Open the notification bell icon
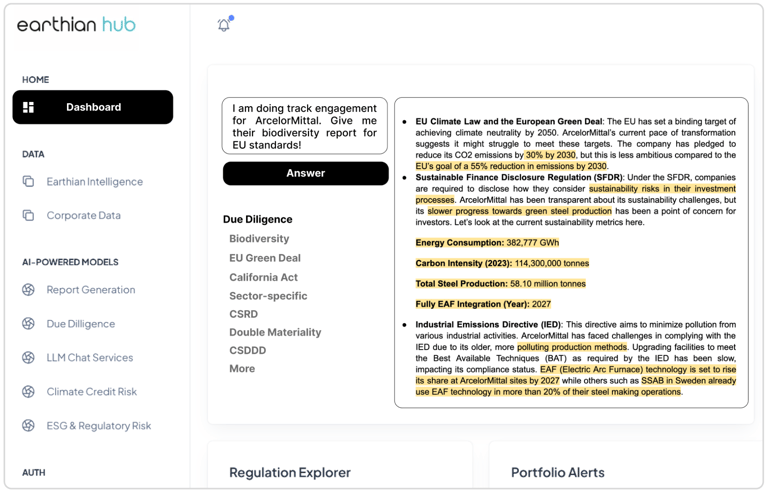The width and height of the screenshot is (768, 492). click(224, 24)
